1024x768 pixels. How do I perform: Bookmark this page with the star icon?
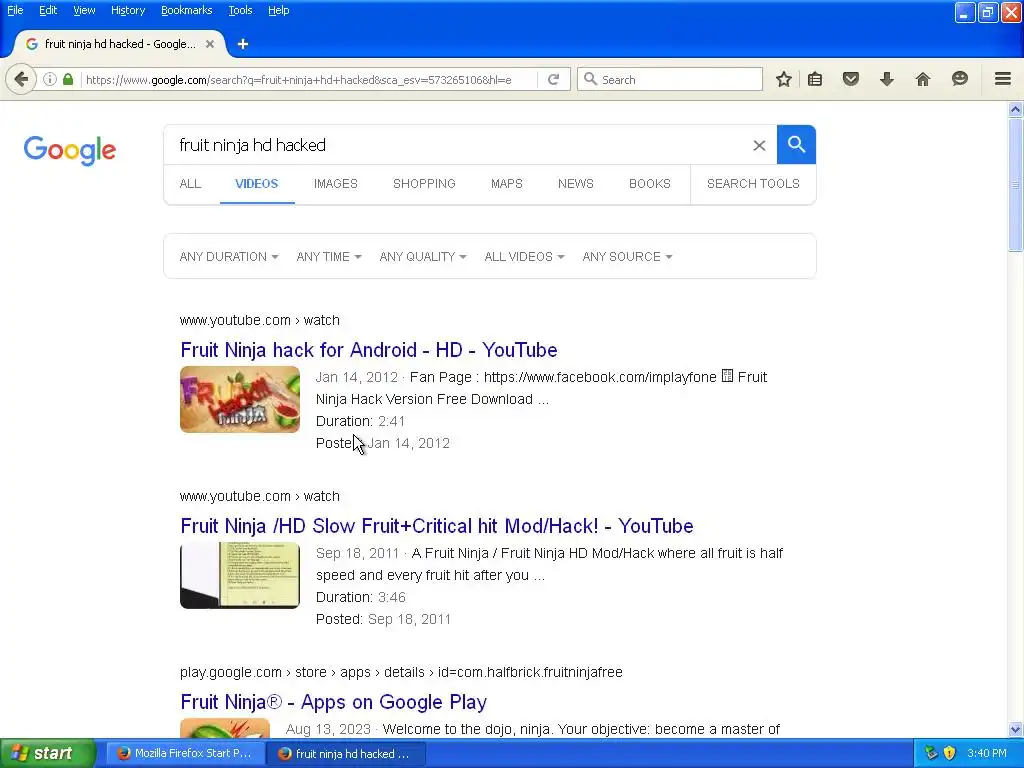click(x=784, y=80)
